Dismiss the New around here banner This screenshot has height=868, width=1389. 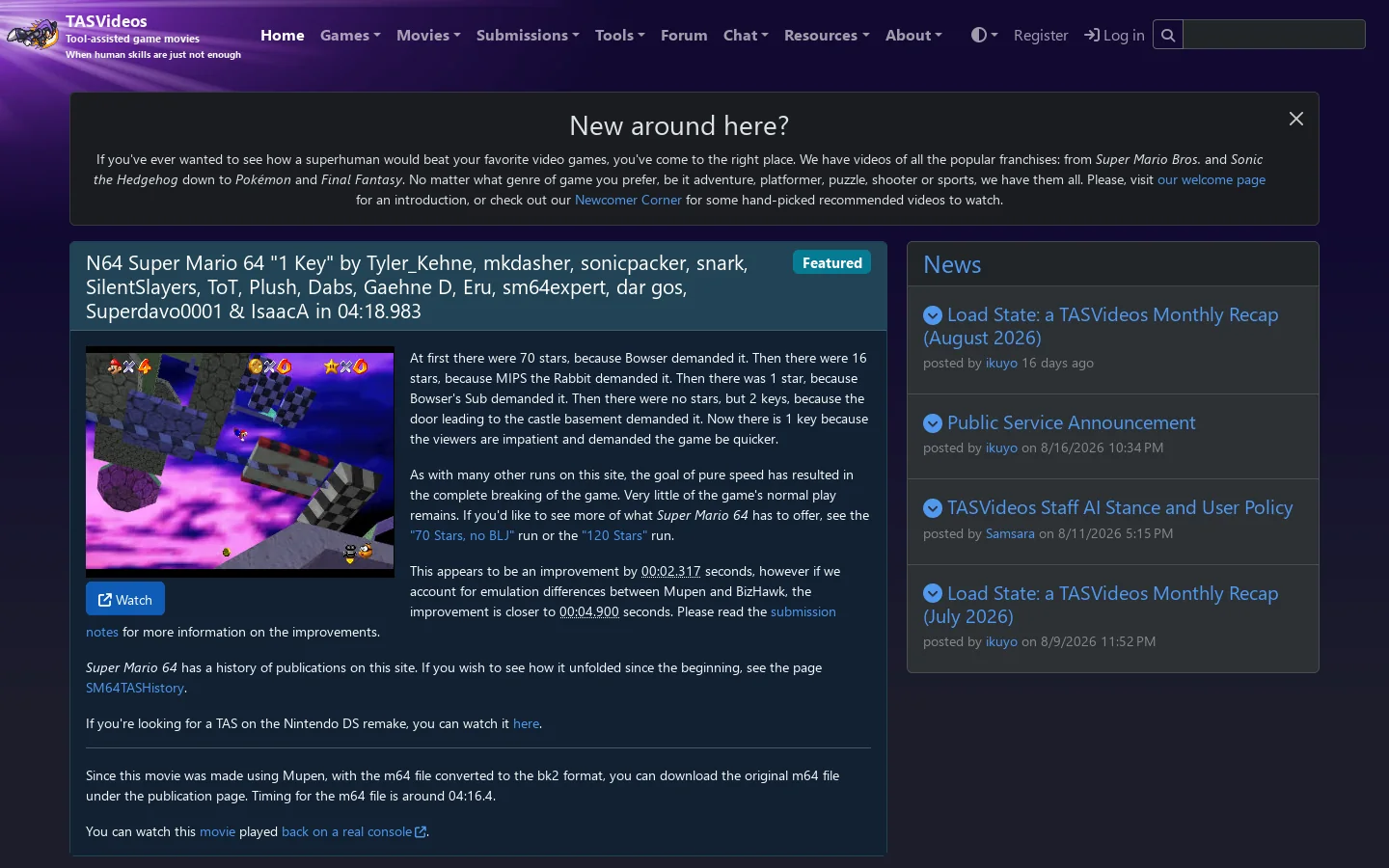click(1296, 119)
